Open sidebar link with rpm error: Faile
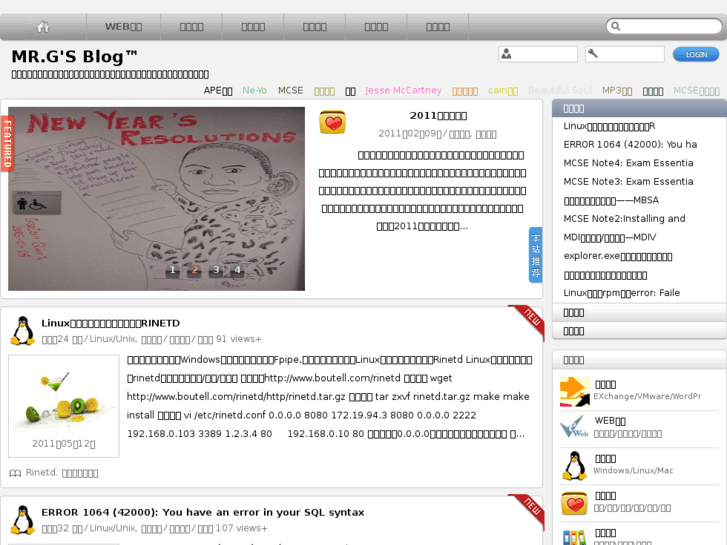This screenshot has width=727, height=545. click(621, 293)
